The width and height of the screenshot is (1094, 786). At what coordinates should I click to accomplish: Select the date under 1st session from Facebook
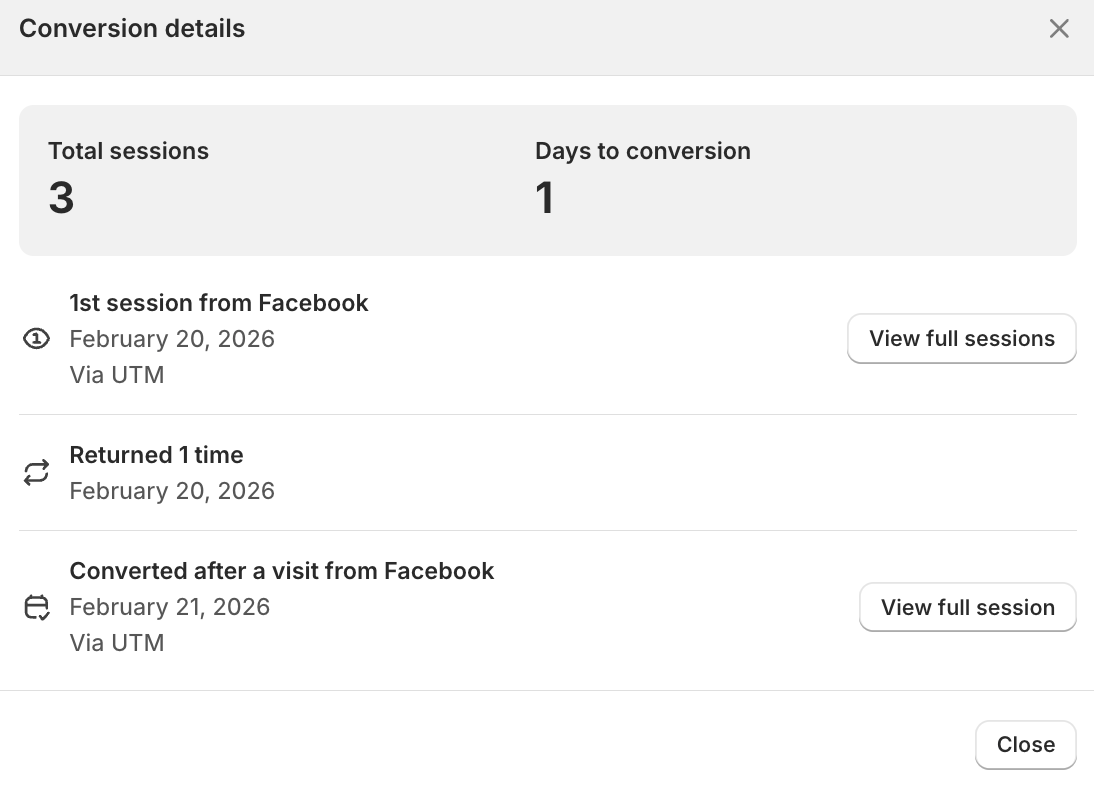(172, 339)
